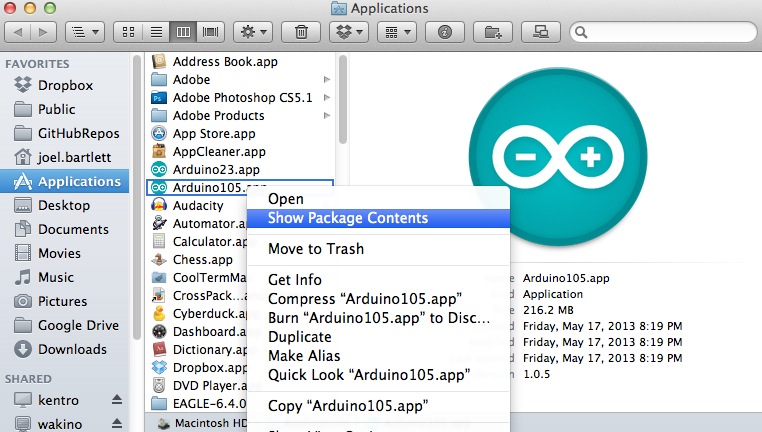Image resolution: width=762 pixels, height=432 pixels.
Task: Open Desktop in sidebar
Action: (x=64, y=205)
